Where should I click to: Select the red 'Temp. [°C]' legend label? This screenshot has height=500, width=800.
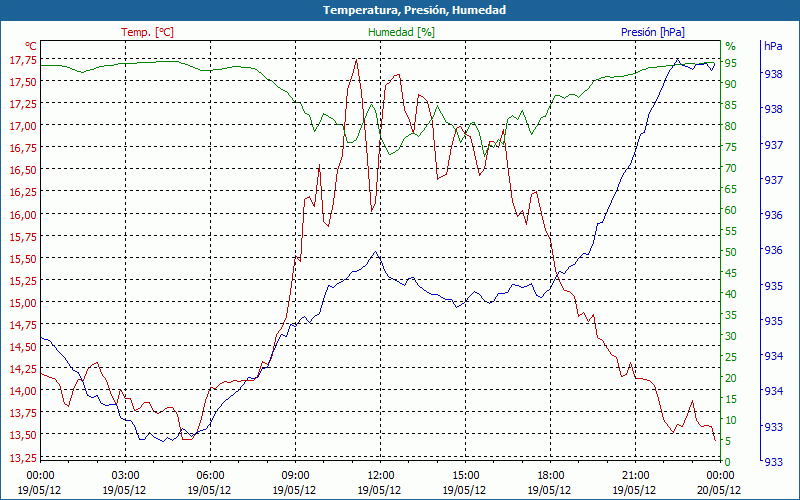coord(147,32)
